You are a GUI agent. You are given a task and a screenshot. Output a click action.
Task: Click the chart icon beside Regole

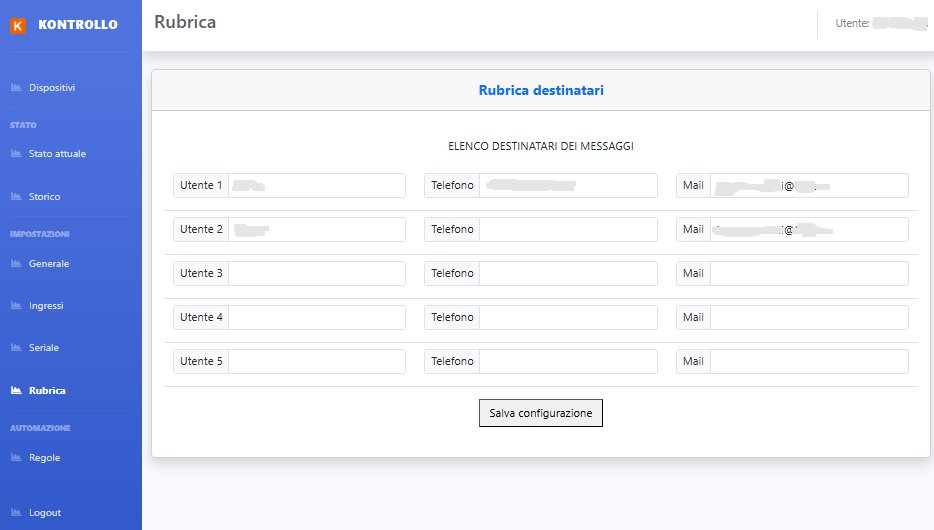[16, 457]
